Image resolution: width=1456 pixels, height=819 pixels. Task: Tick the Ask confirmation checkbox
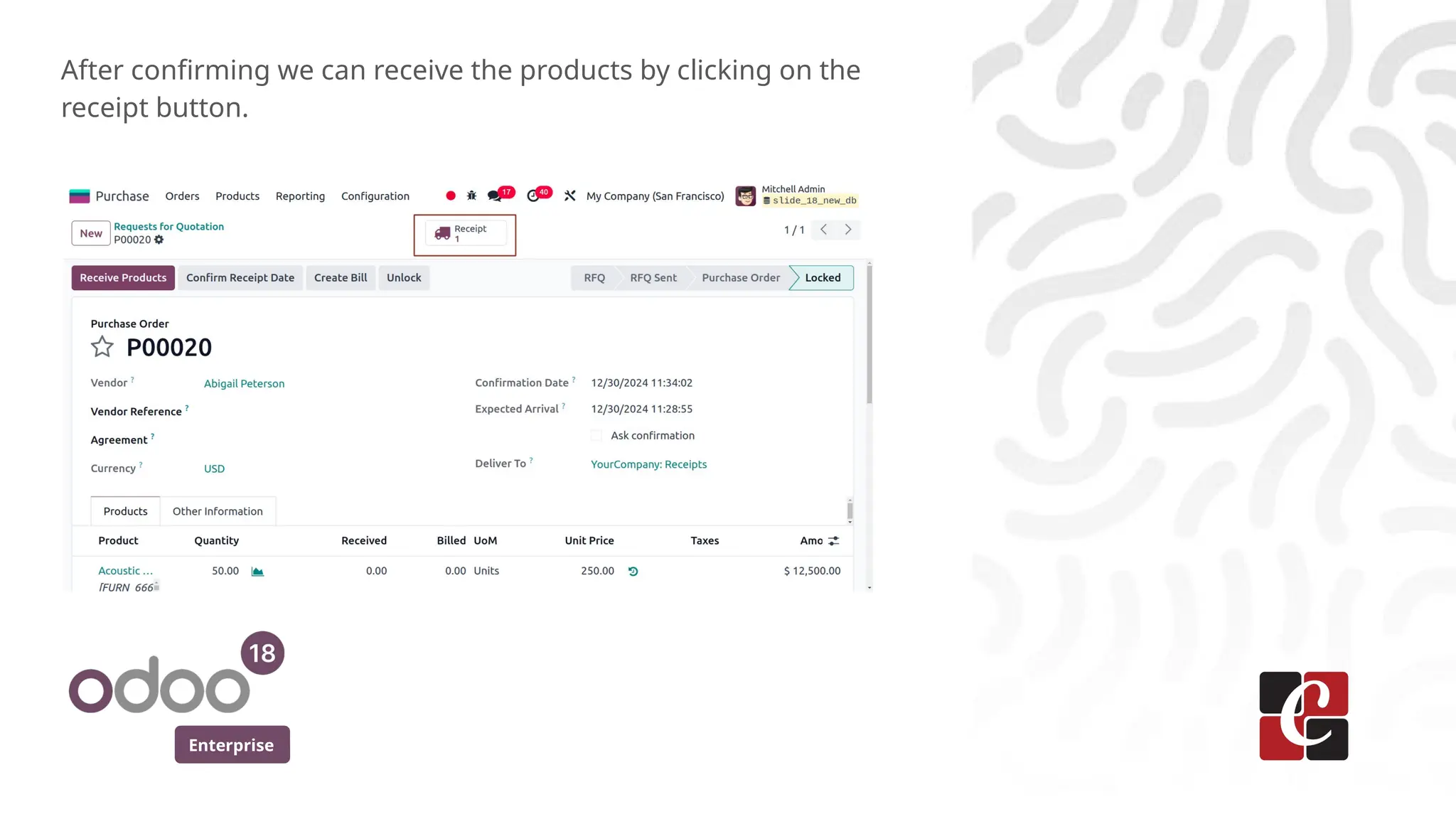pos(596,436)
